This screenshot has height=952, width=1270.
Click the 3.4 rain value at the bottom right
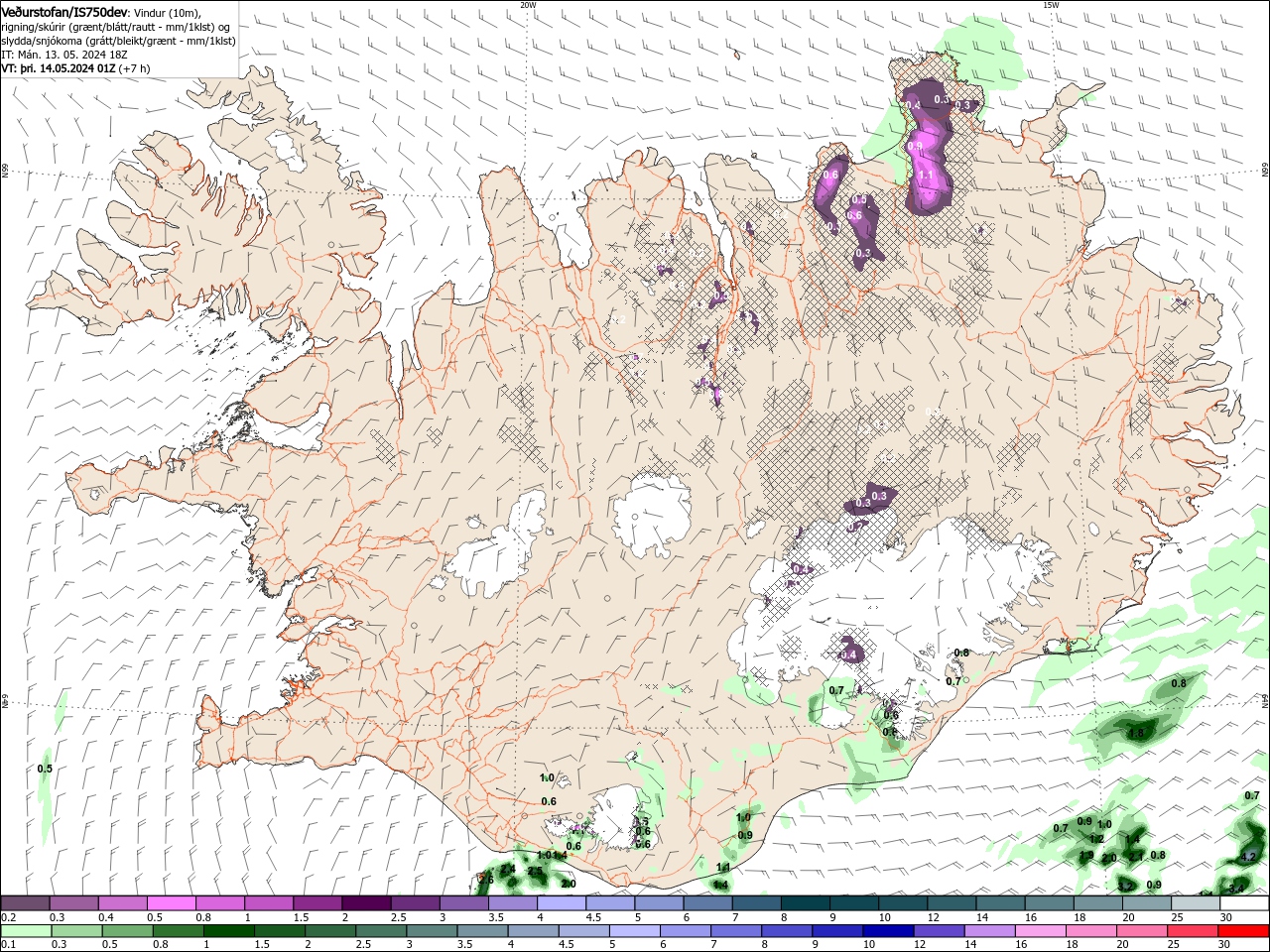tap(1236, 888)
